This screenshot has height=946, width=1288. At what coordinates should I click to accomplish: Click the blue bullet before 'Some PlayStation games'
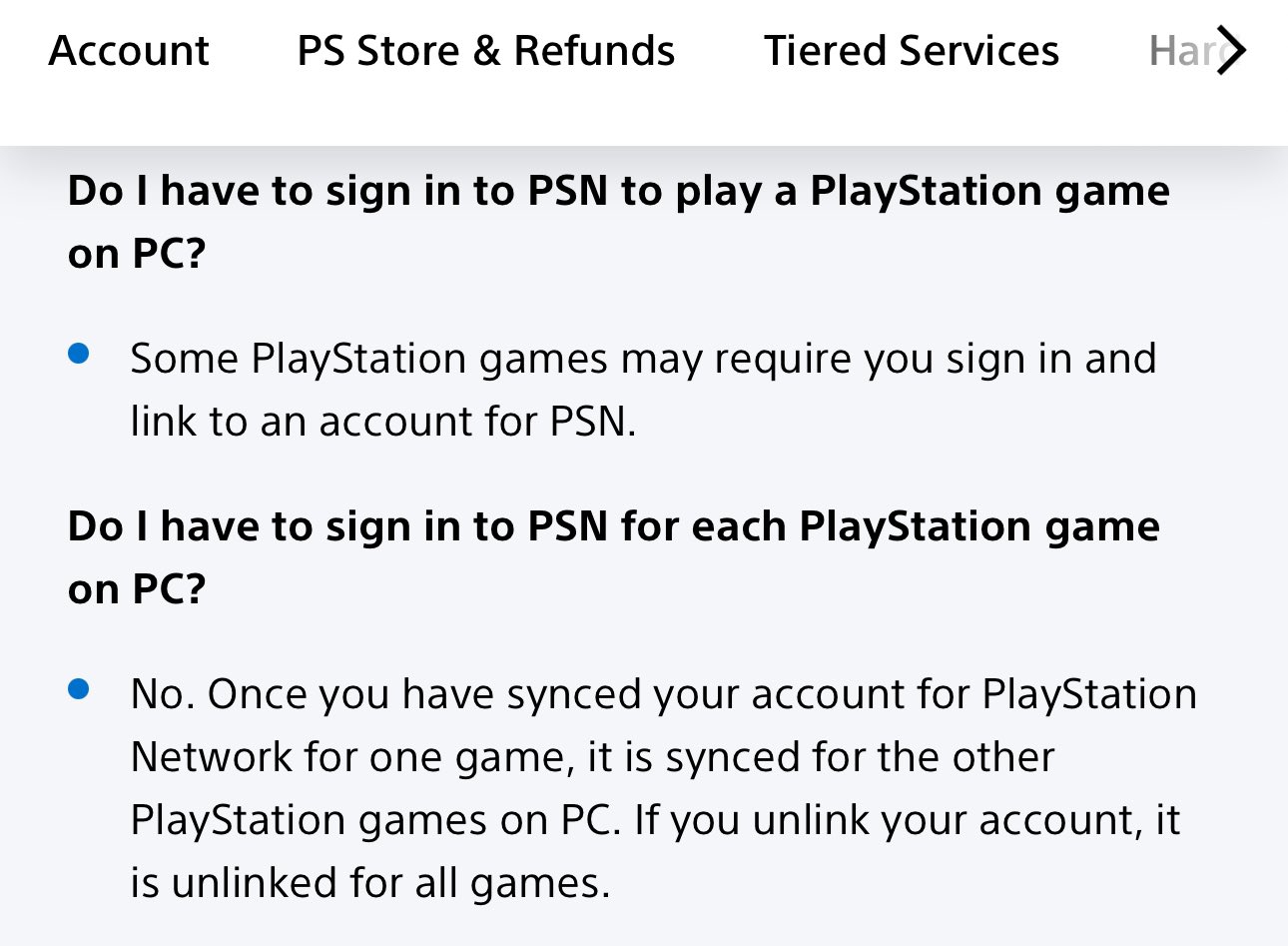pyautogui.click(x=79, y=353)
